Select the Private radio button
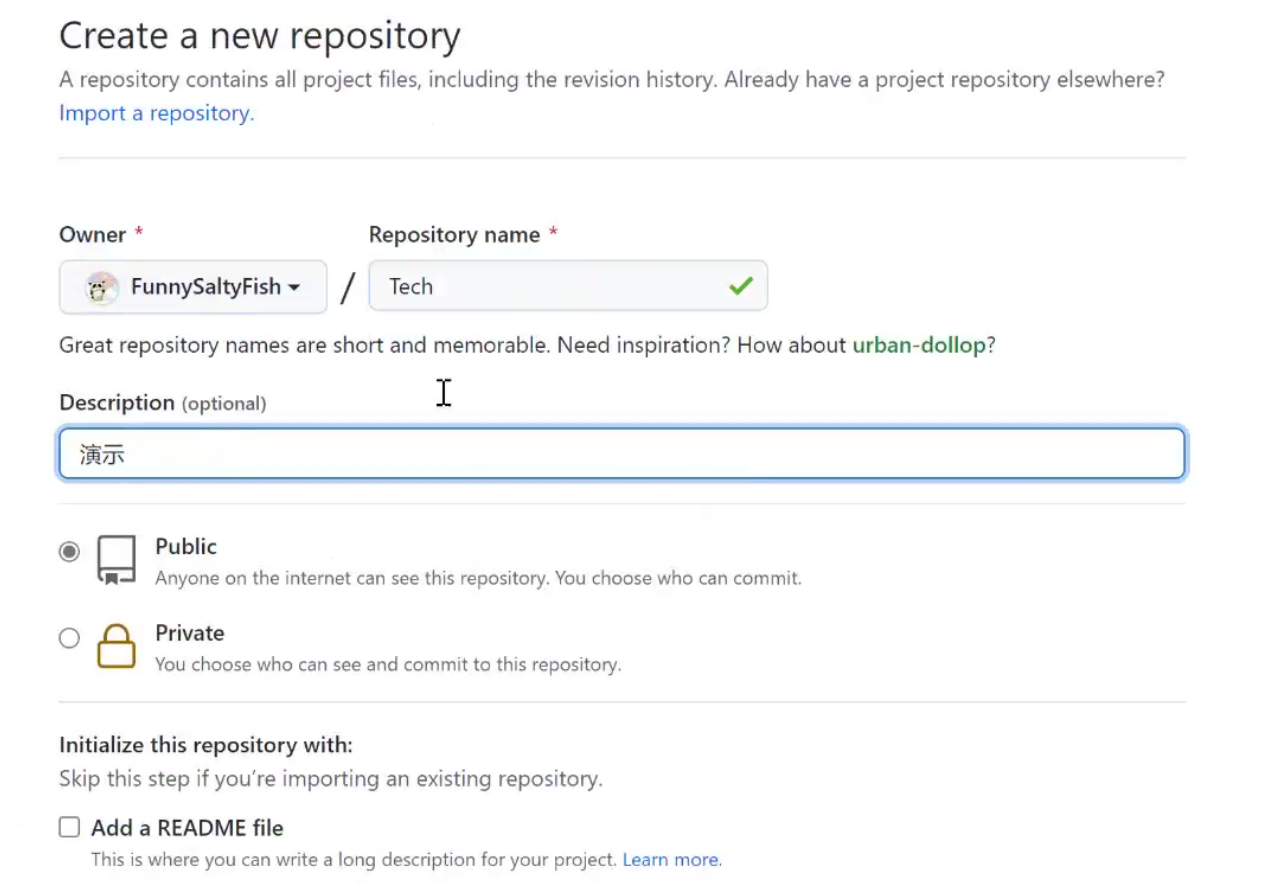This screenshot has width=1278, height=885. tap(69, 638)
